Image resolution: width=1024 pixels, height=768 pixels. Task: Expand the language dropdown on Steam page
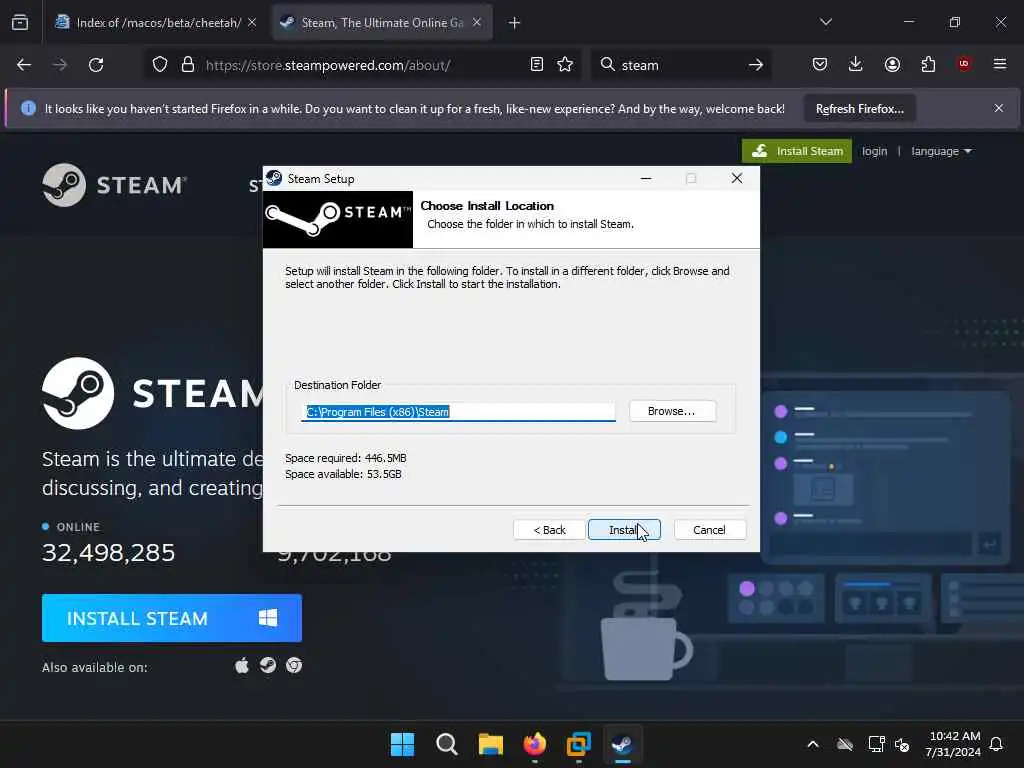(941, 151)
